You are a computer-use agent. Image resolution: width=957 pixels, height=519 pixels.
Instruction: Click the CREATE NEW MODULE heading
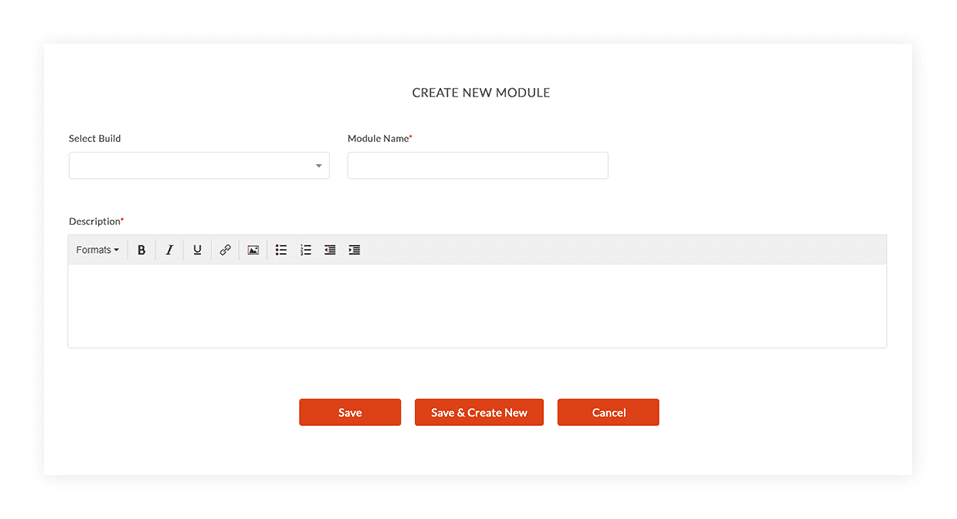click(x=481, y=93)
